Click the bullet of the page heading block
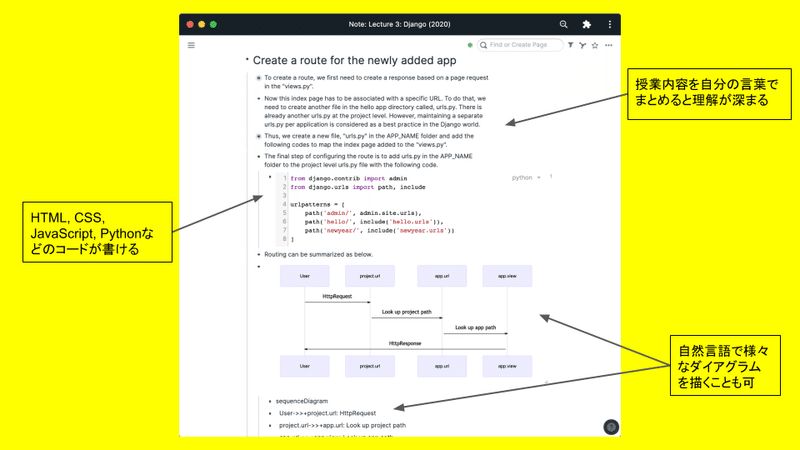This screenshot has height=450, width=800. pos(247,60)
